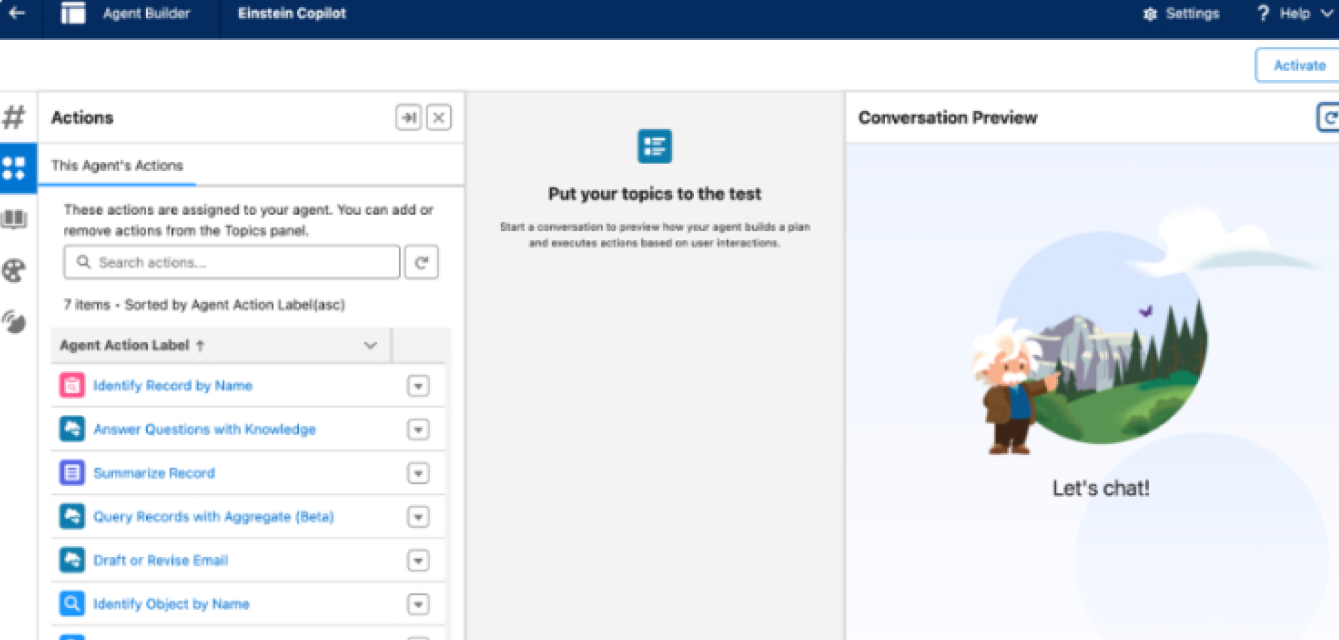Expand row menu for Summarize Record
Image resolution: width=1339 pixels, height=640 pixels.
418,473
